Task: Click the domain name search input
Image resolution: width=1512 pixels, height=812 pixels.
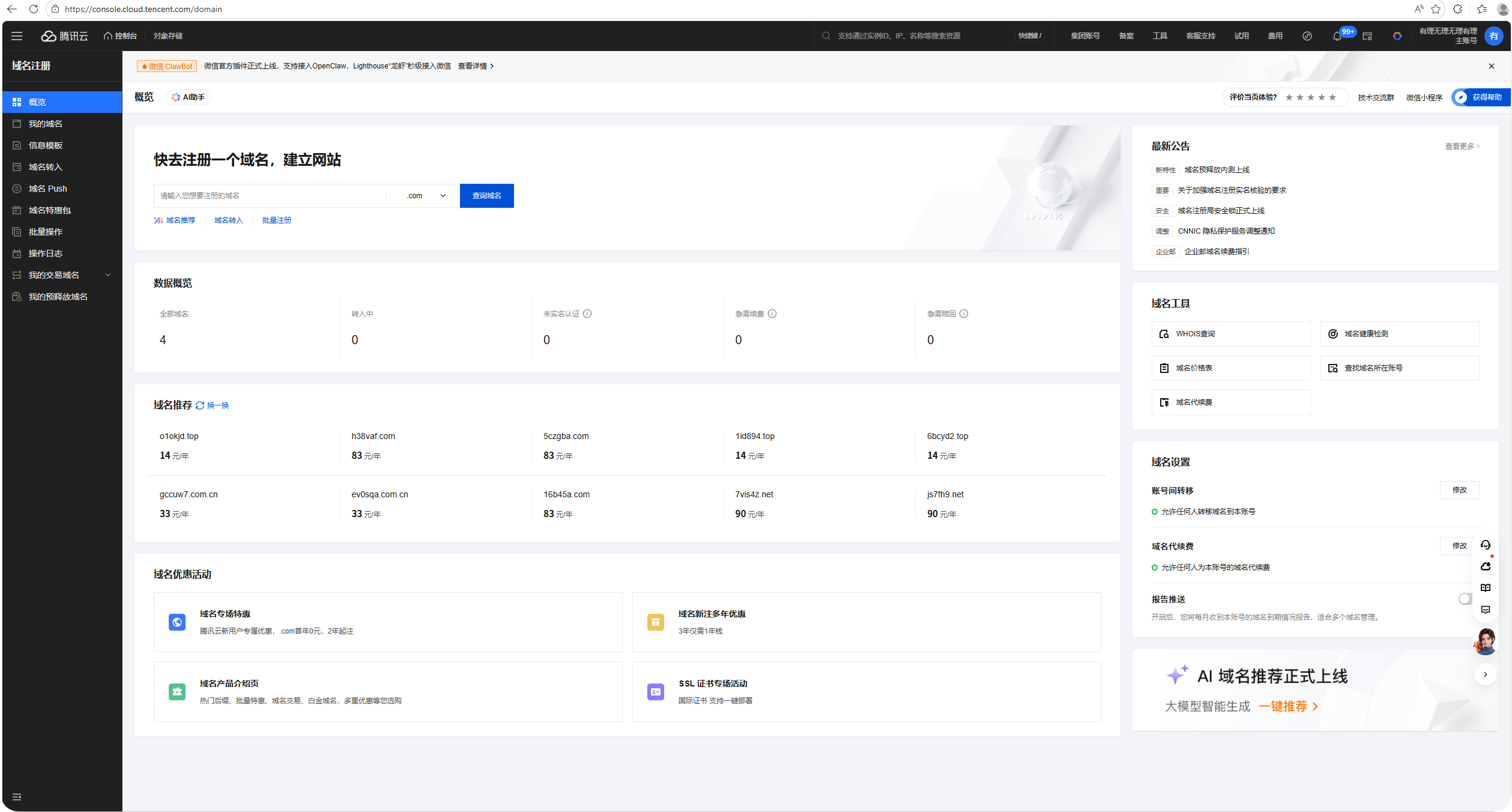Action: click(270, 196)
